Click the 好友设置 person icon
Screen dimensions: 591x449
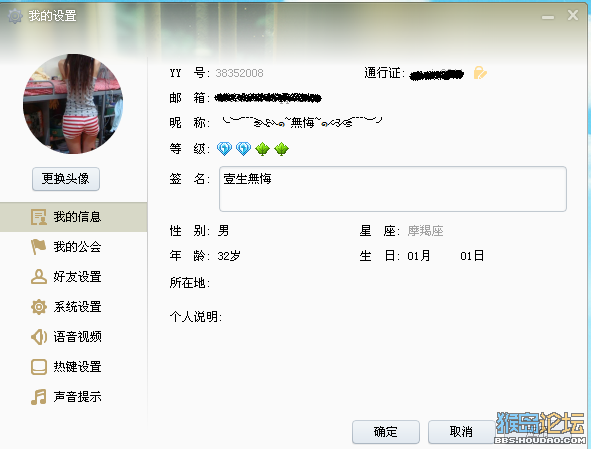click(38, 277)
